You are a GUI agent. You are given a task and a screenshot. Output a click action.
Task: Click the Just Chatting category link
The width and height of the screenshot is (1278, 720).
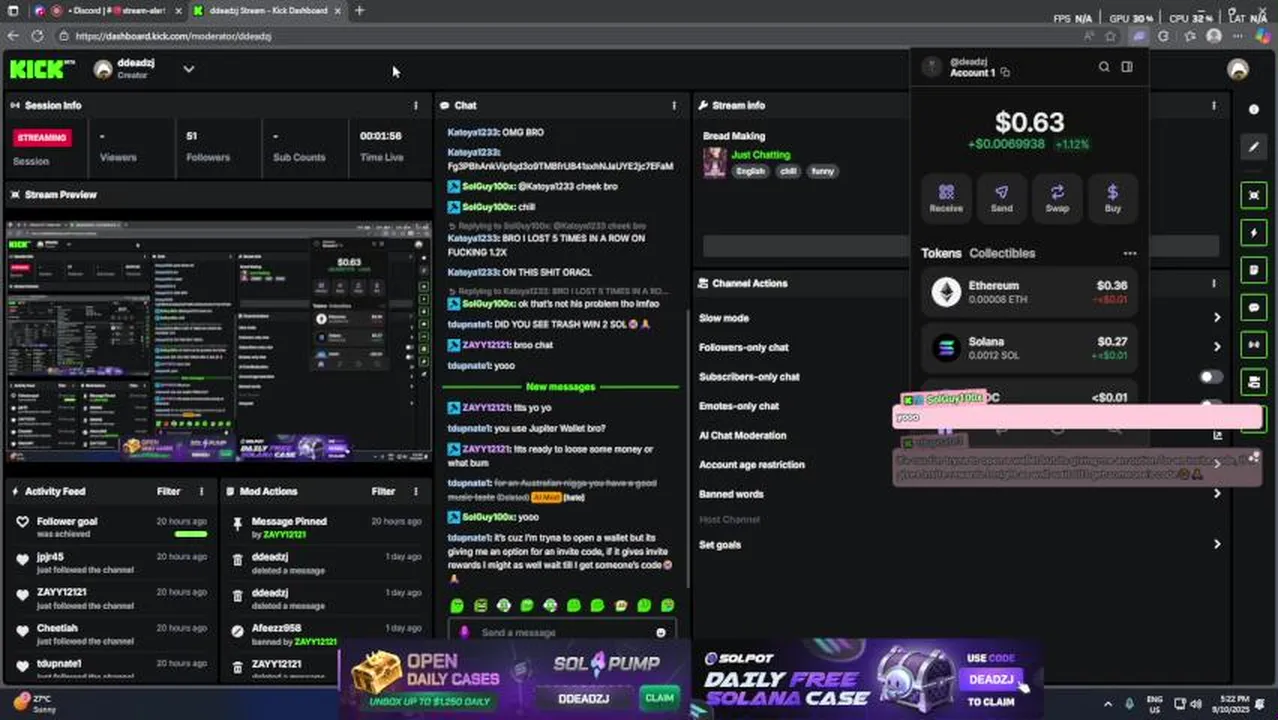point(760,155)
